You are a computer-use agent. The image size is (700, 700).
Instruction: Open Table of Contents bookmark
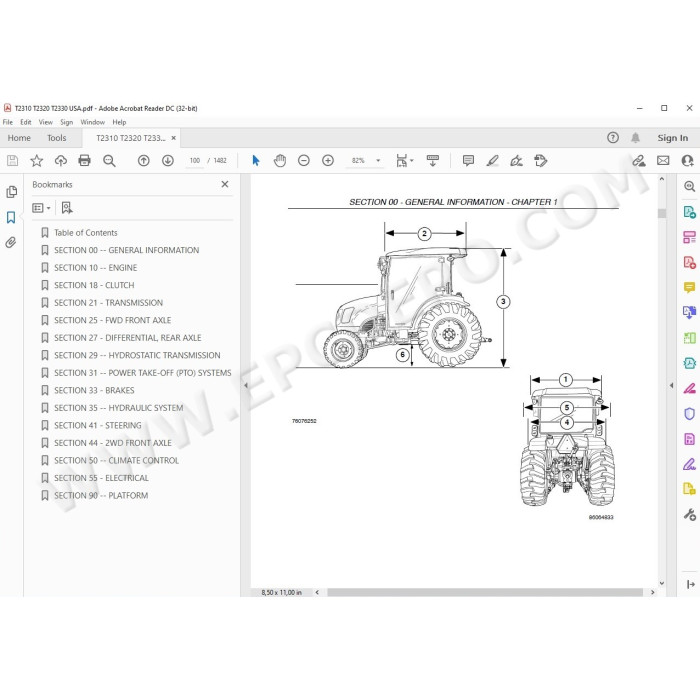point(85,233)
